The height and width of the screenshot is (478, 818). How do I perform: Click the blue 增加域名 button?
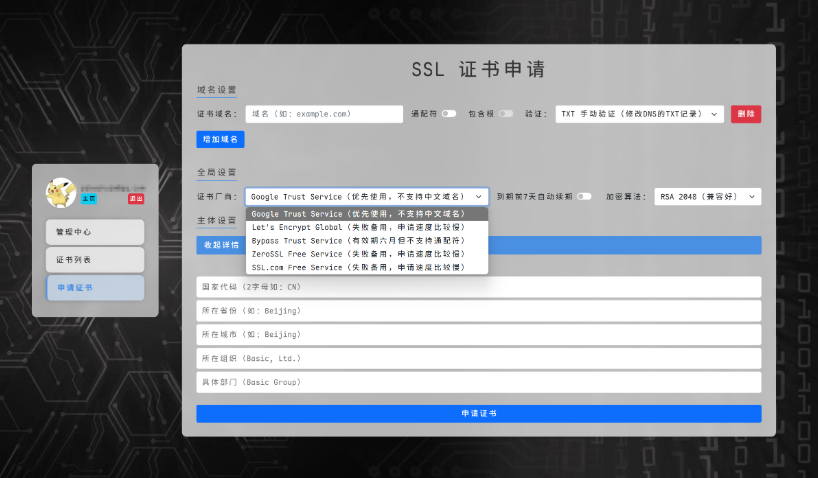(x=220, y=139)
